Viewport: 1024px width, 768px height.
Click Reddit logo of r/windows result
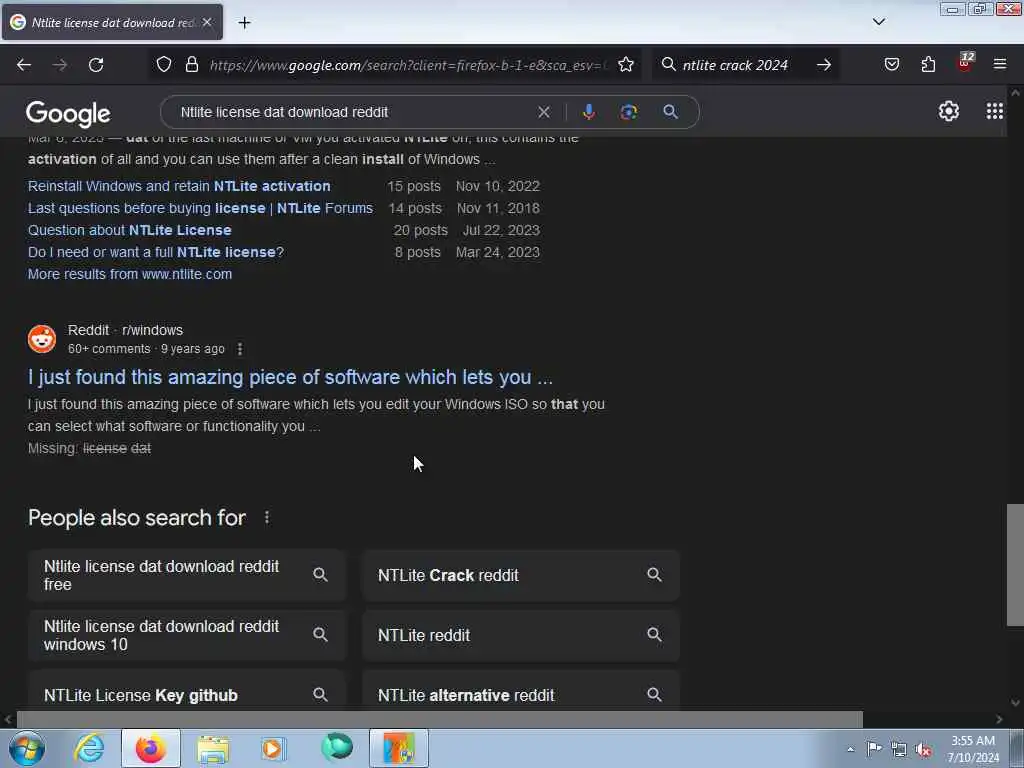42,339
